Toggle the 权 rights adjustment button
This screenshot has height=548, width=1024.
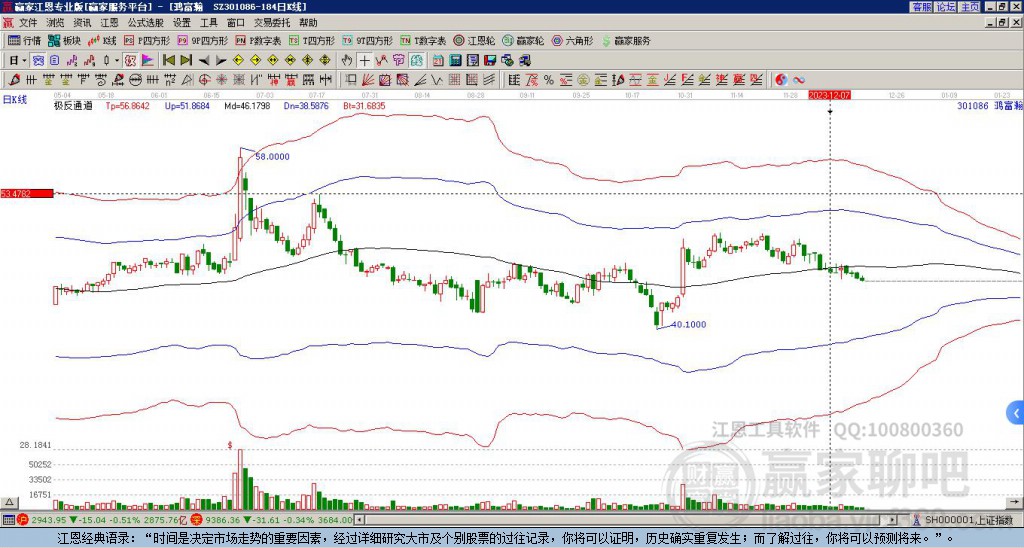tap(130, 61)
